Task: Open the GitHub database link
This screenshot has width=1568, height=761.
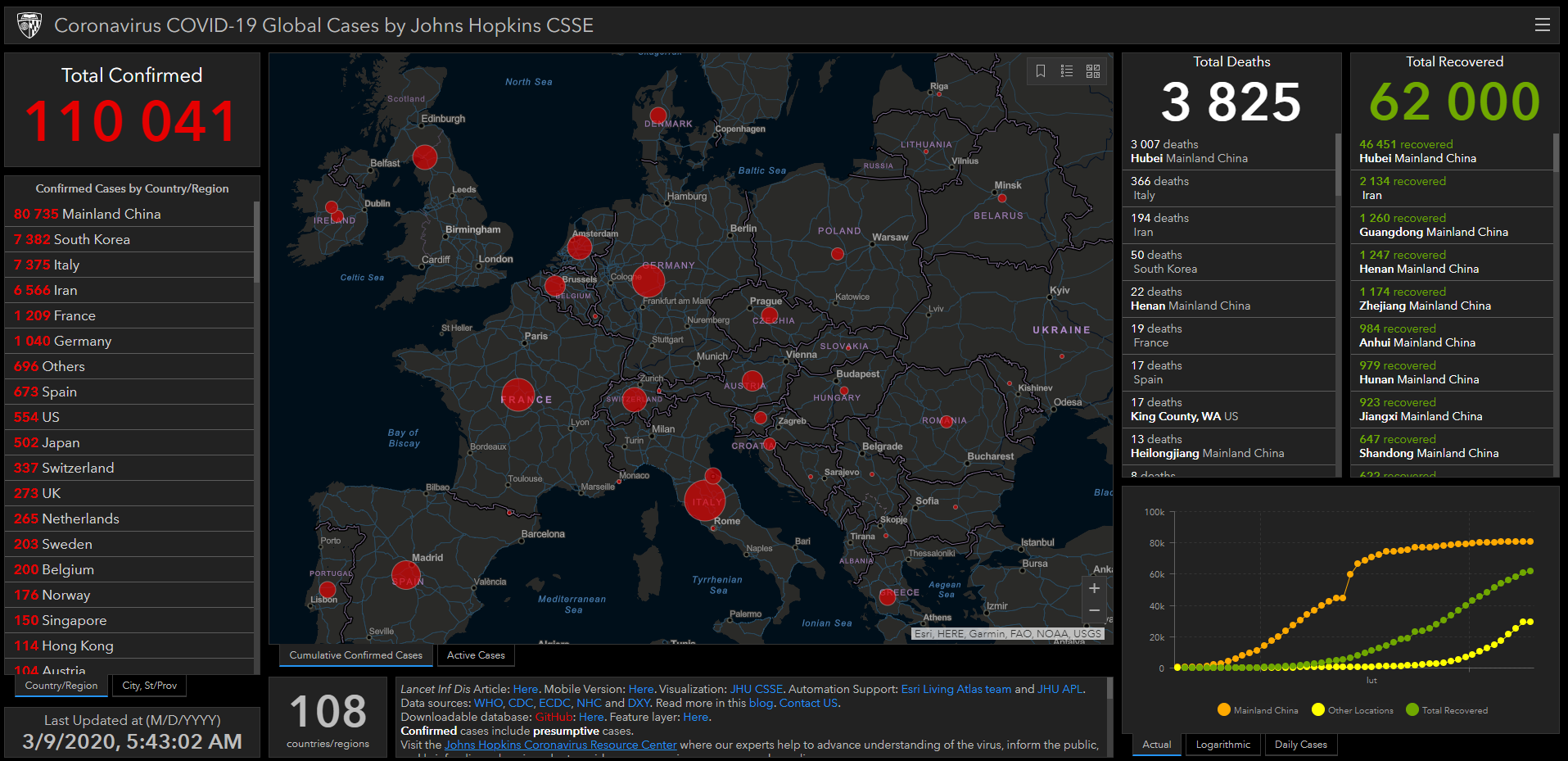Action: (x=554, y=717)
